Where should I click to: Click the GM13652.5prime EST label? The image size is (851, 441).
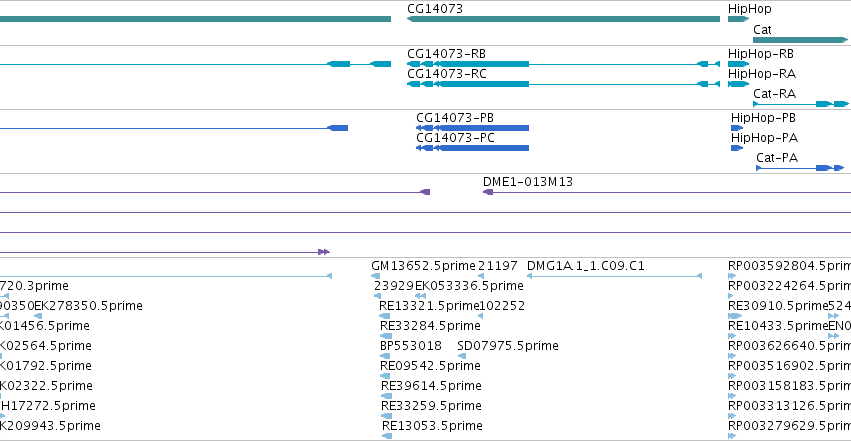pos(423,266)
